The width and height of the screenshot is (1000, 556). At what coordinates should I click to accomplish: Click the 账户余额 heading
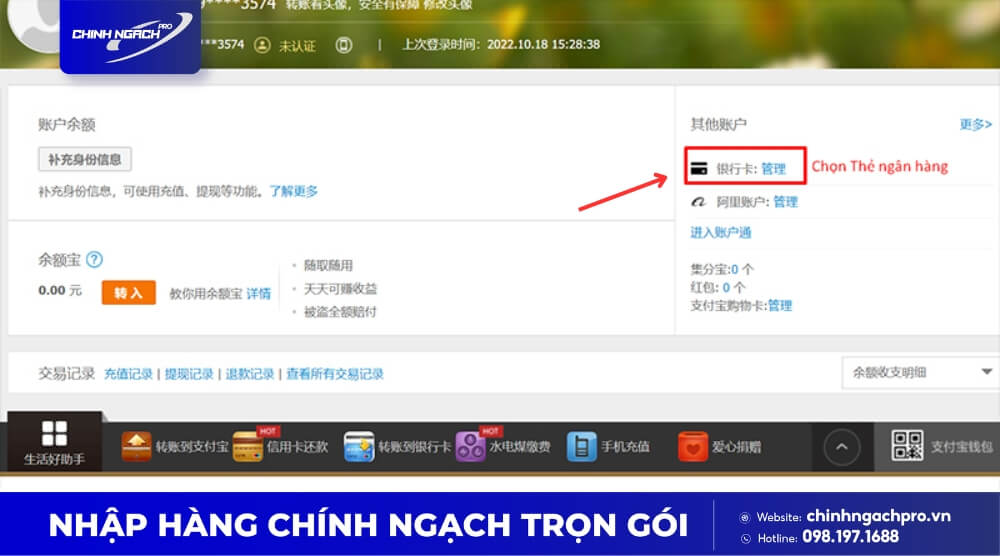(66, 124)
